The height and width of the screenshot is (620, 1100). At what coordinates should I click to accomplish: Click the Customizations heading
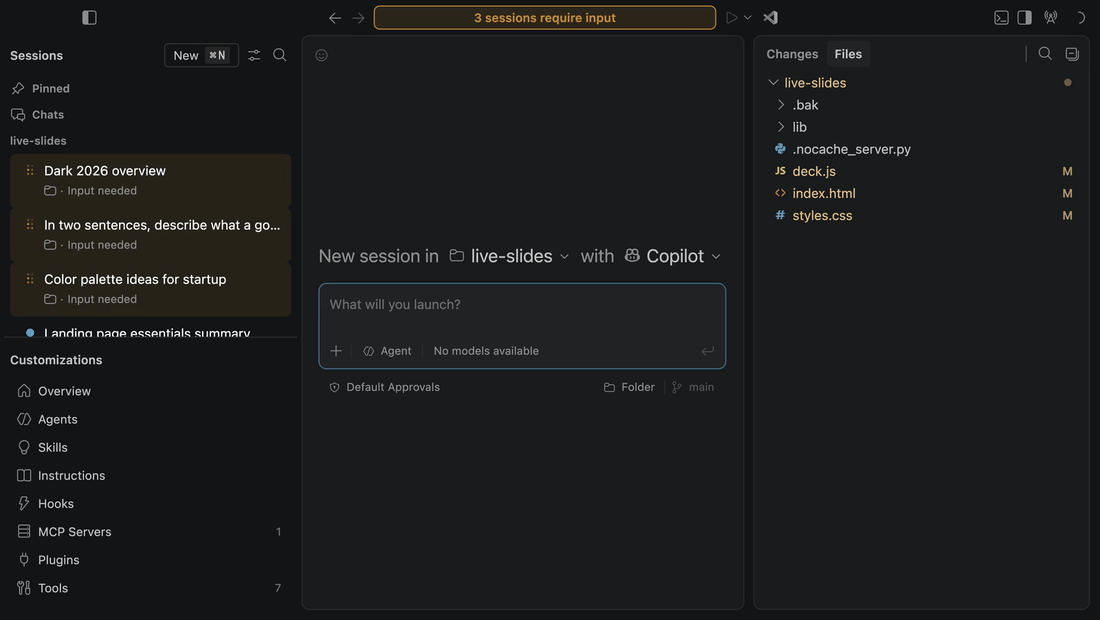coord(56,360)
